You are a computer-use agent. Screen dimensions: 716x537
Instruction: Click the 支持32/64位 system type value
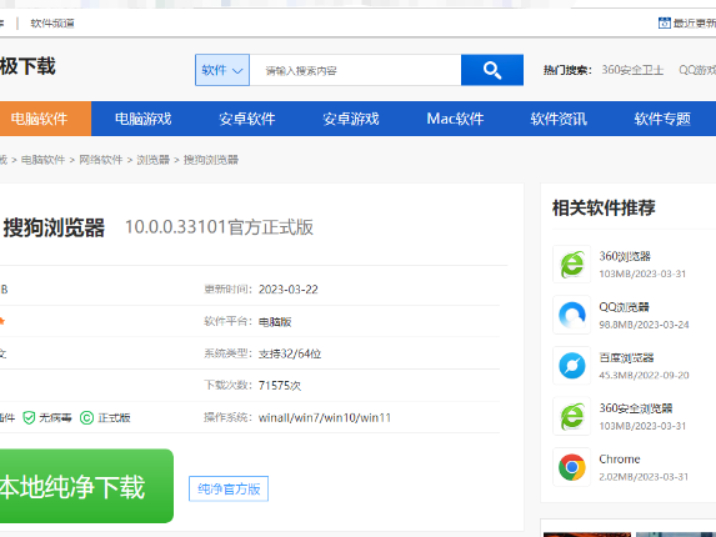point(290,354)
